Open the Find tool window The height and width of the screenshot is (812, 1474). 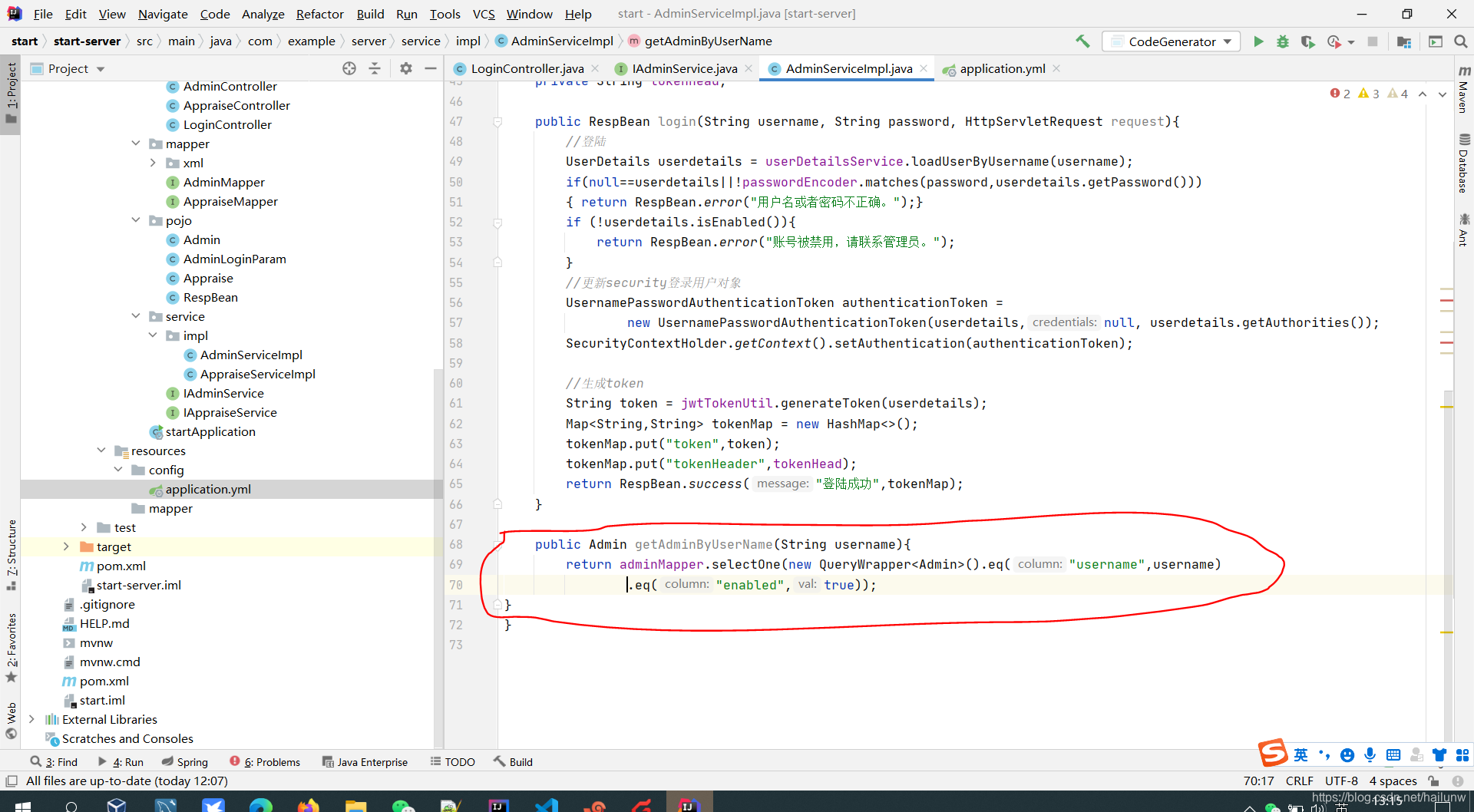coord(54,762)
